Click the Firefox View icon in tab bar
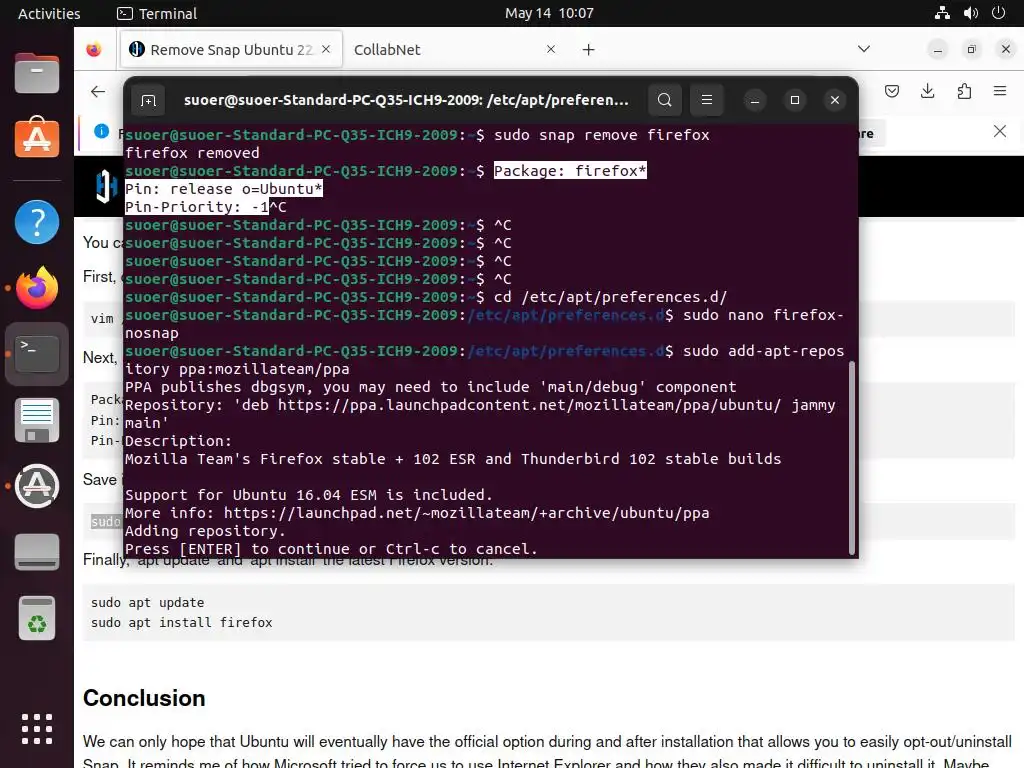Screen dimensions: 1024x768 tap(94, 50)
